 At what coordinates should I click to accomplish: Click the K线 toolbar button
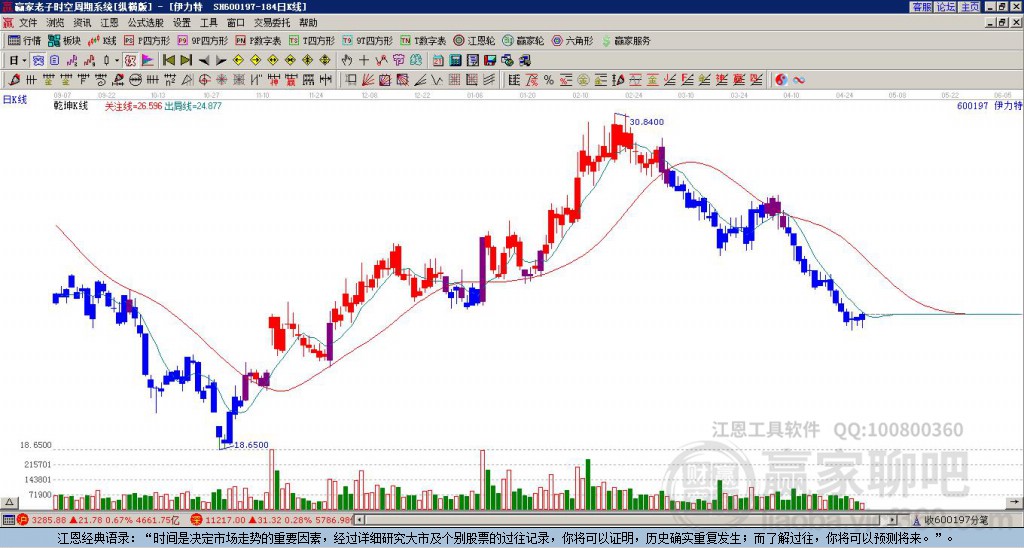click(x=103, y=40)
